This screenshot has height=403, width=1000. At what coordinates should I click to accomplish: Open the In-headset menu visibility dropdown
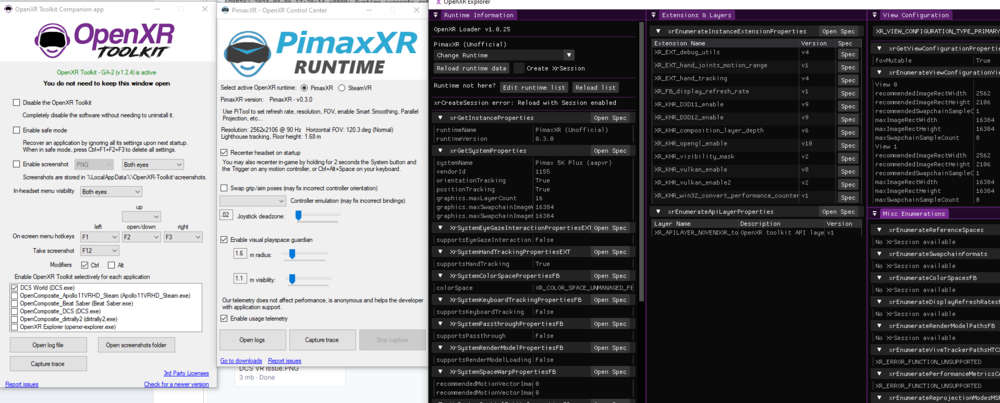point(111,191)
